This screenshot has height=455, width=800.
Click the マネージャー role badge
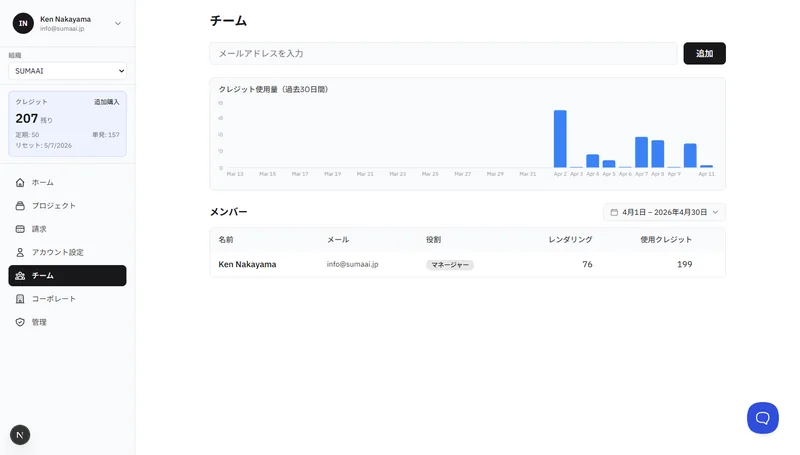click(x=449, y=265)
